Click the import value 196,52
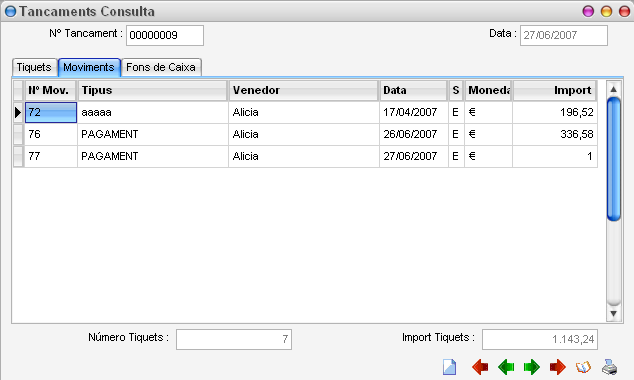This screenshot has width=634, height=380. click(555, 112)
